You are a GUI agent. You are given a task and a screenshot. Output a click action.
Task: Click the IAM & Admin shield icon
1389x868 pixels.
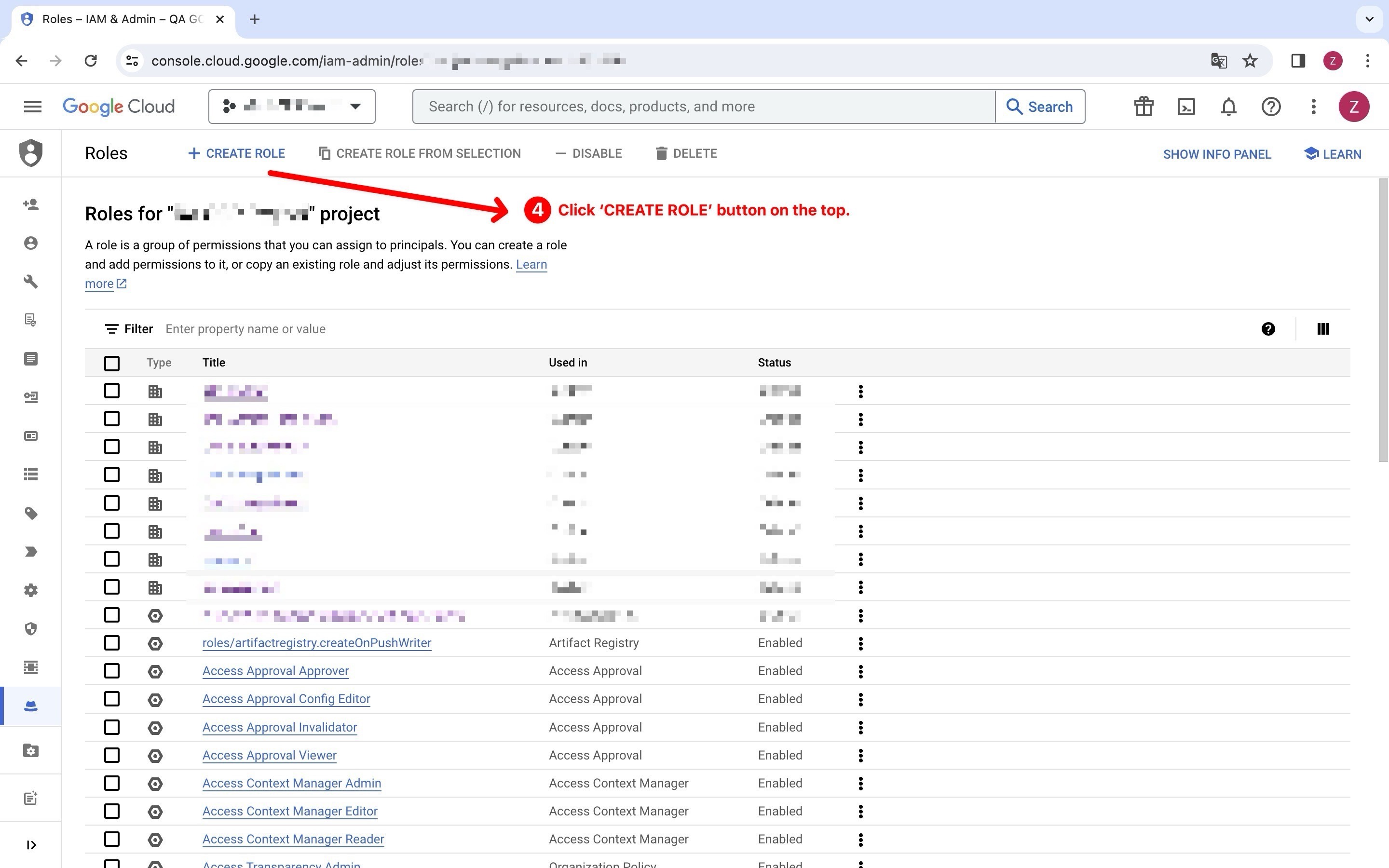click(31, 153)
